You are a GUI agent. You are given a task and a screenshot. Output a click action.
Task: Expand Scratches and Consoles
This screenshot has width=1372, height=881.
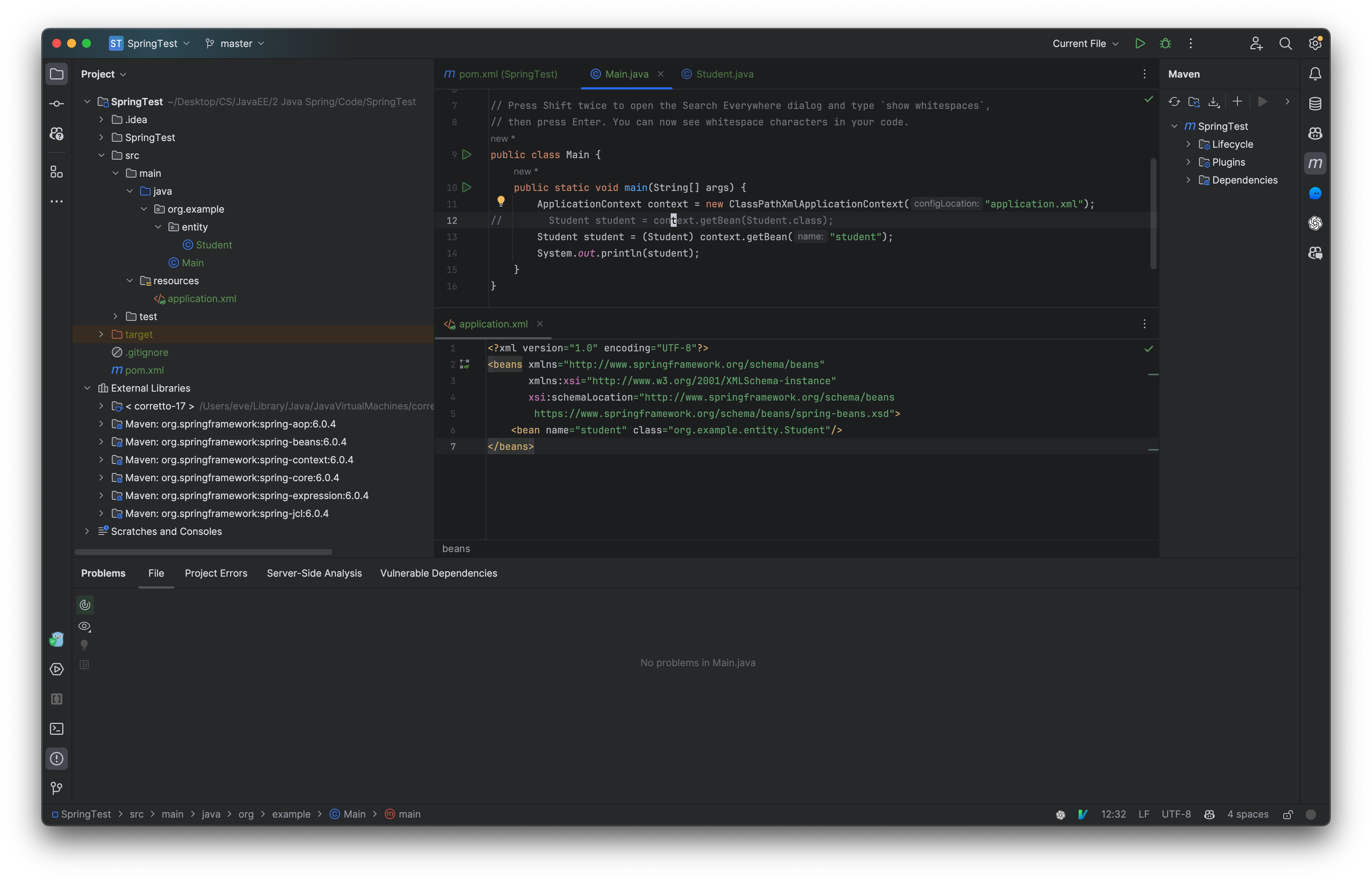pos(87,532)
